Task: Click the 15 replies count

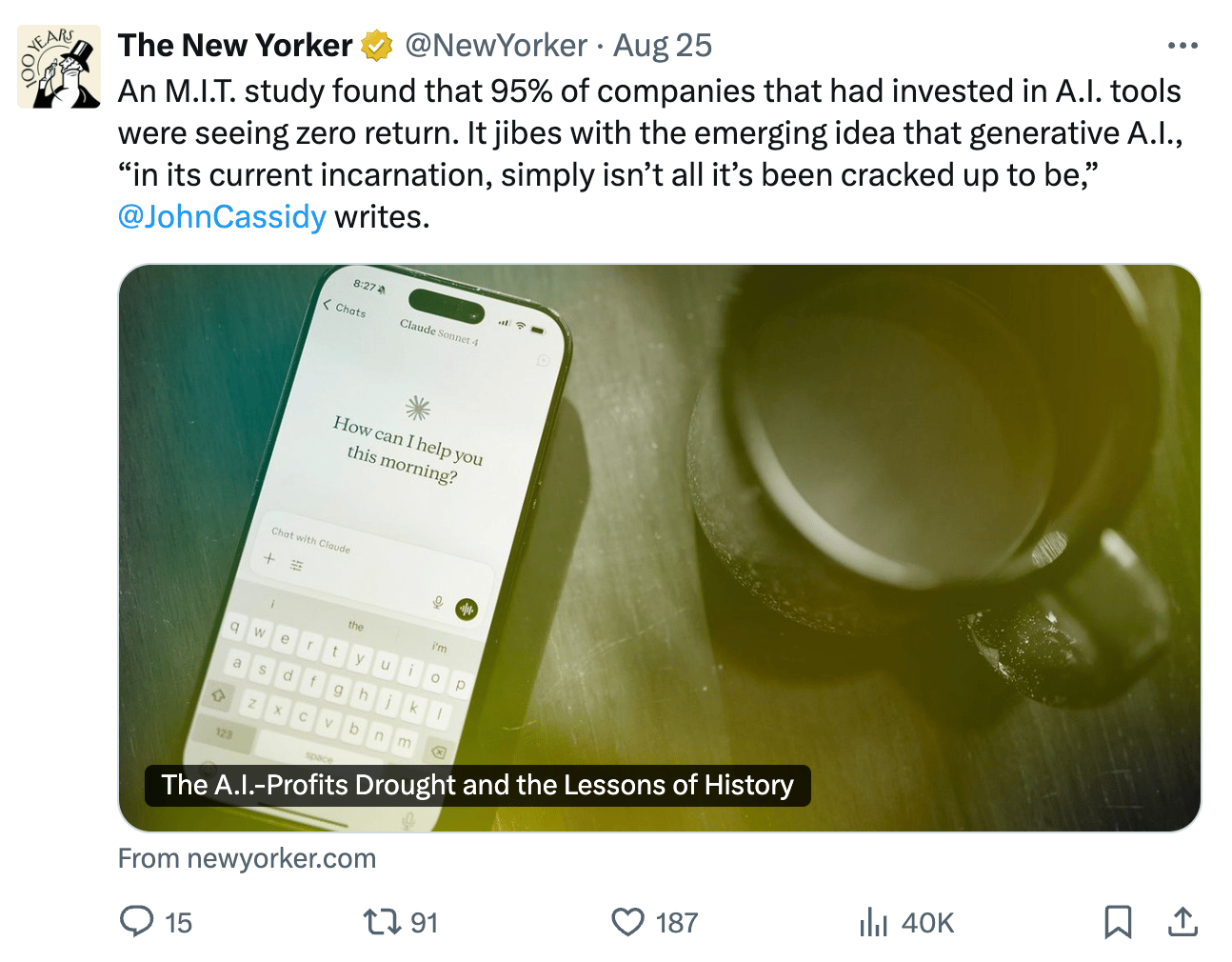Action: (x=179, y=922)
